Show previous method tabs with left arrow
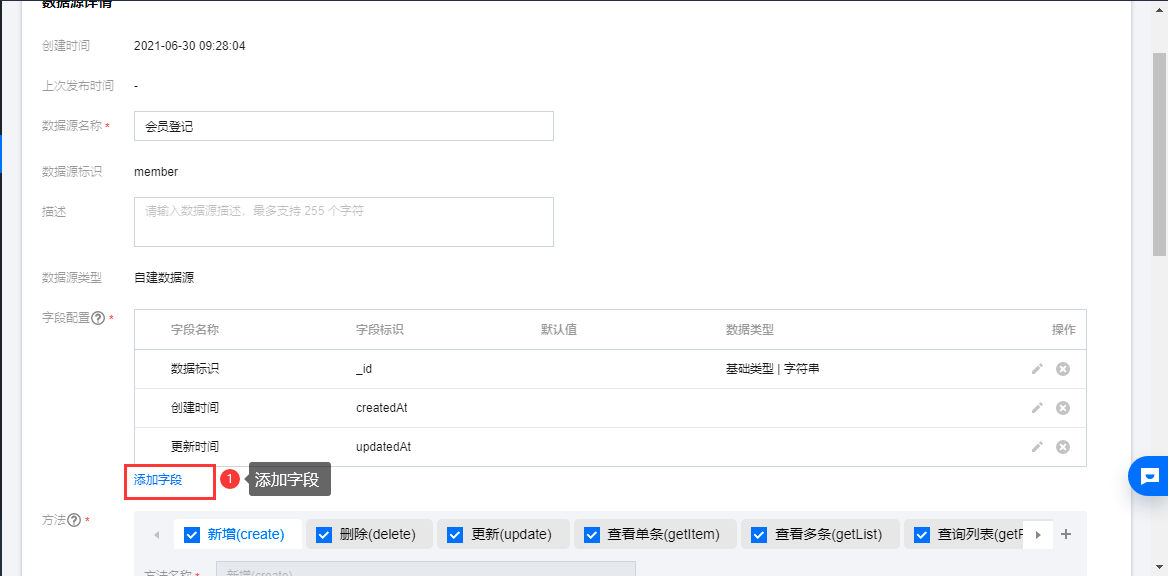The image size is (1168, 576). [x=156, y=534]
